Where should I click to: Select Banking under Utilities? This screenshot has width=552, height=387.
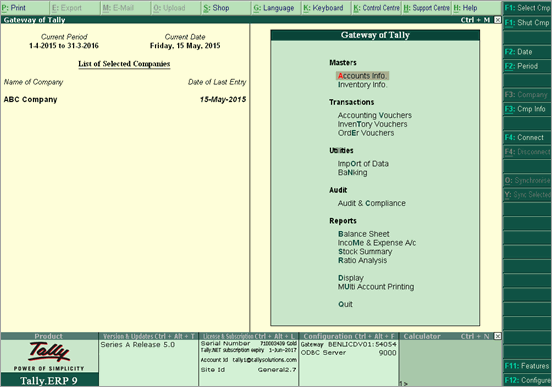(x=352, y=173)
